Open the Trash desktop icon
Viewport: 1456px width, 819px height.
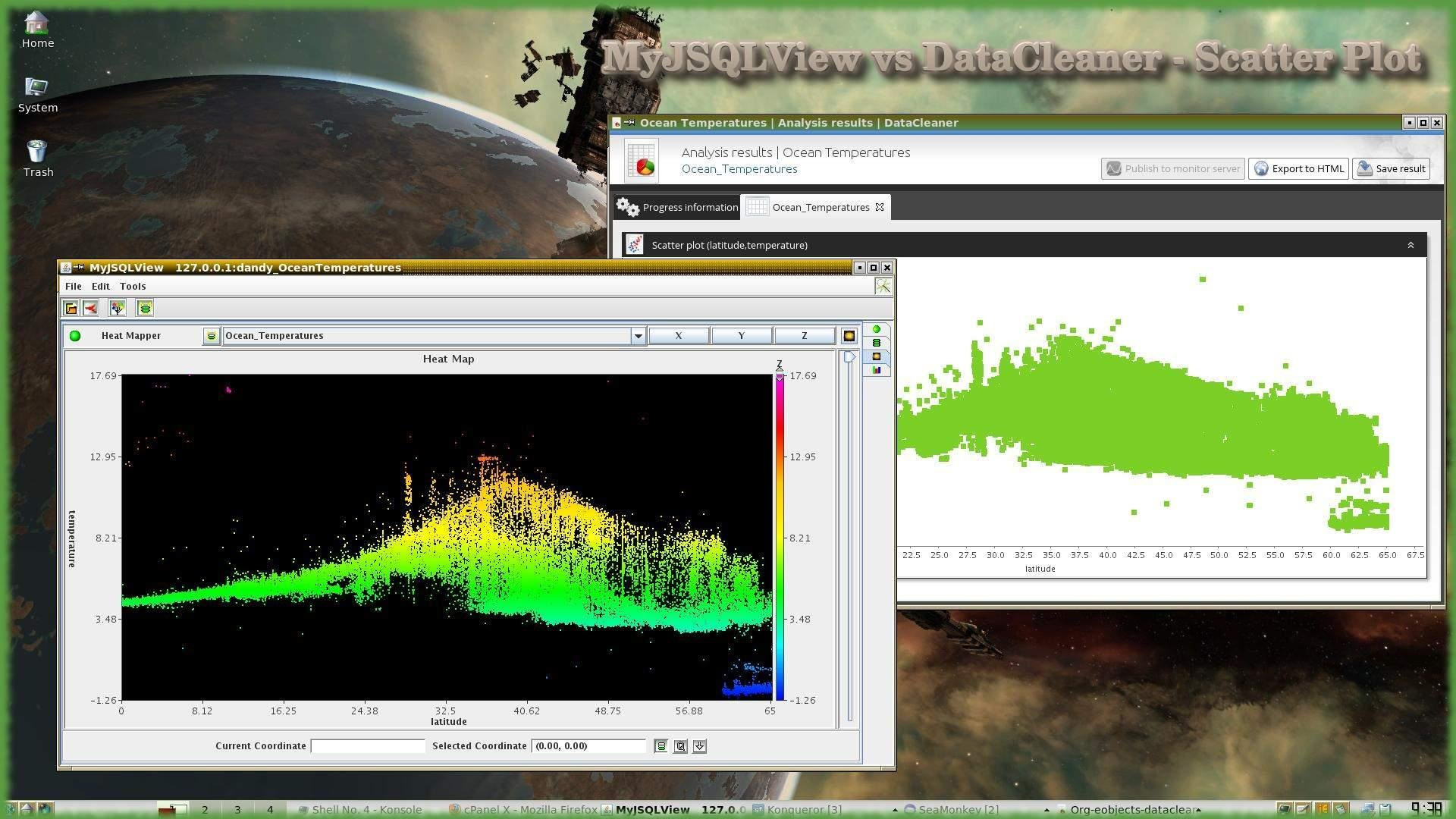click(37, 159)
